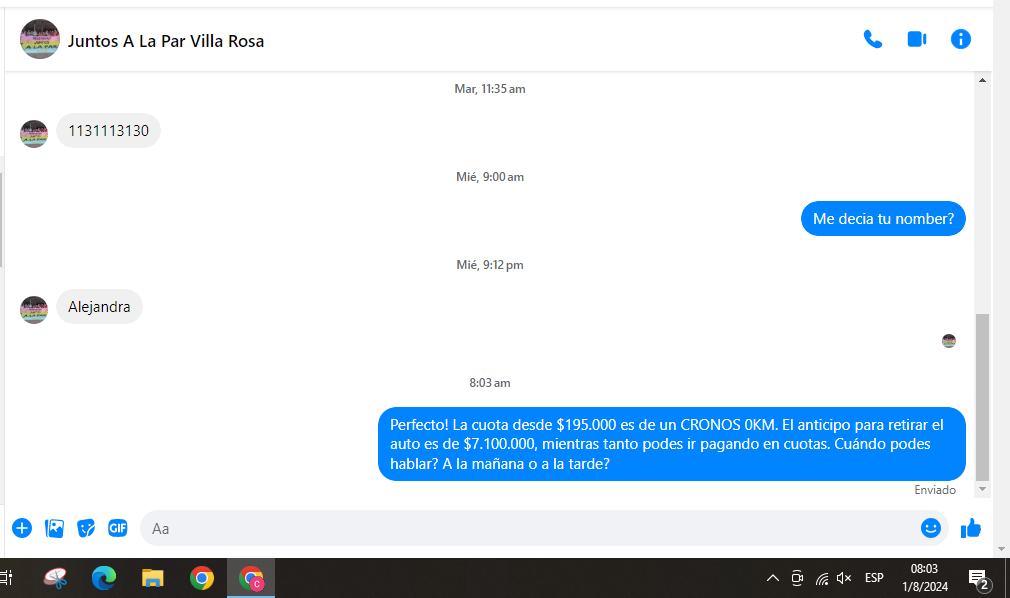Screen dimensions: 1010x598
Task: Click the message input field
Action: pyautogui.click(x=530, y=528)
